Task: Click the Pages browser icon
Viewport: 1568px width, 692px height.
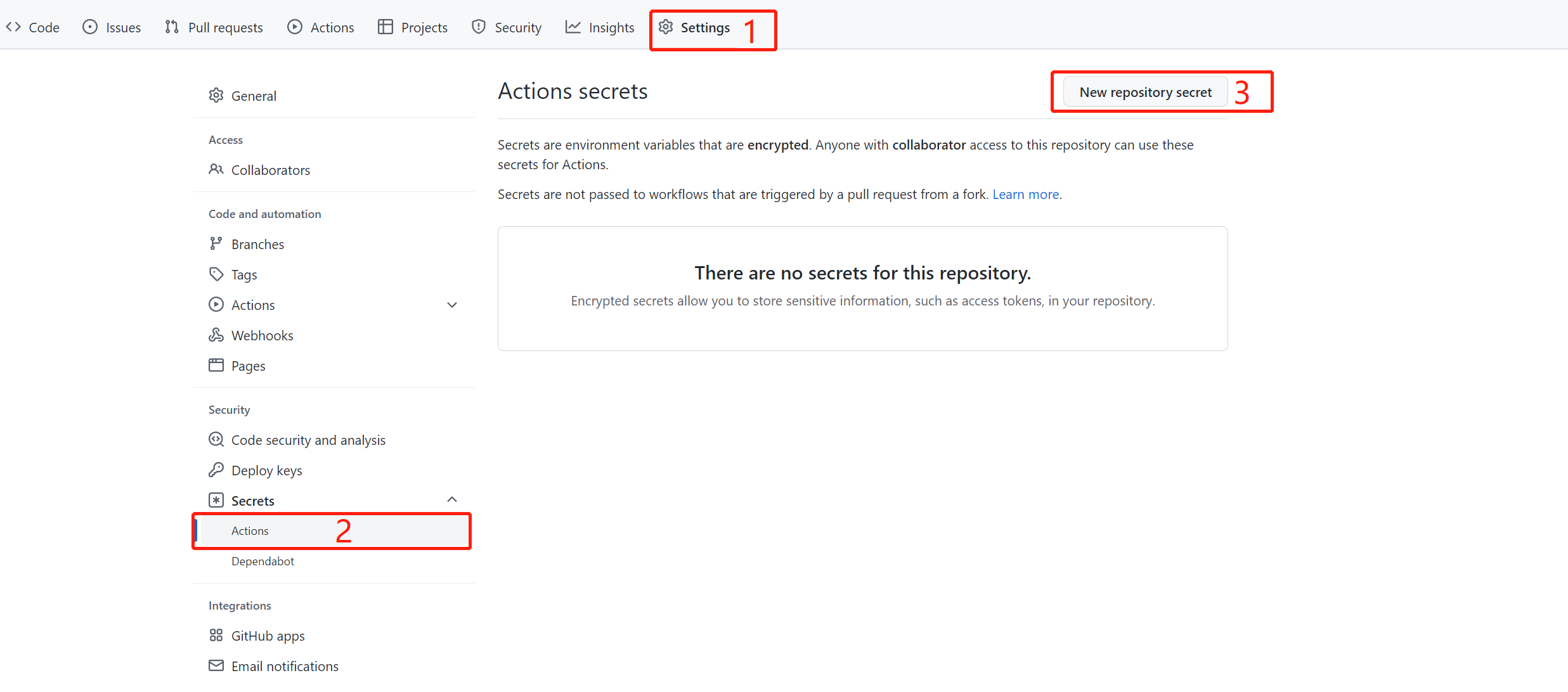Action: point(216,365)
